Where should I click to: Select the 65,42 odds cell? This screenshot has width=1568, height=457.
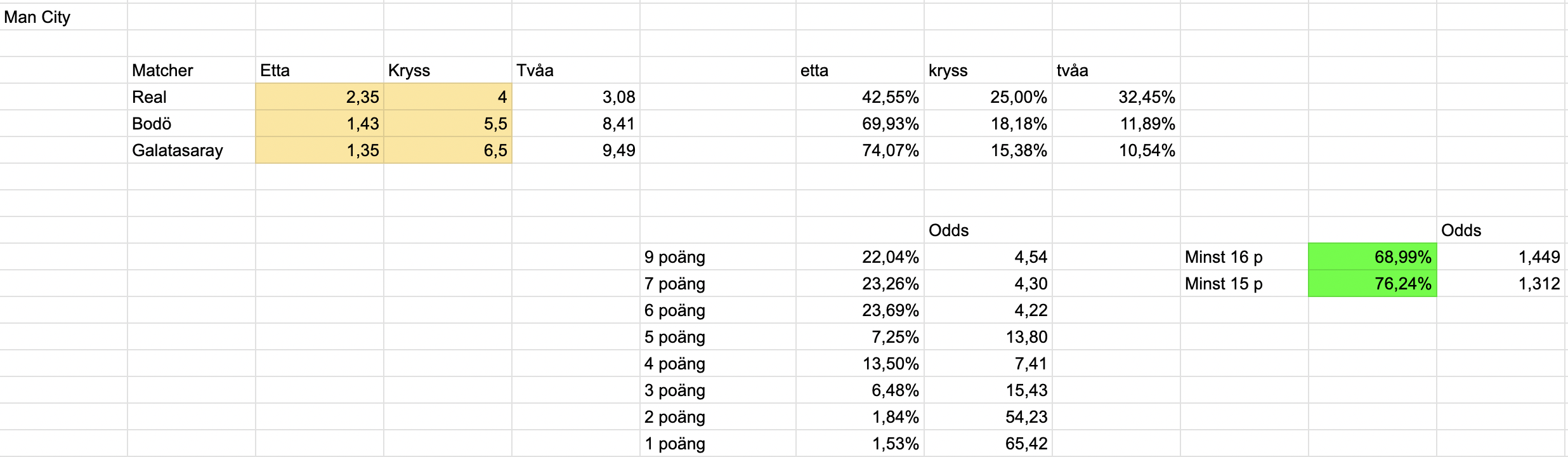pyautogui.click(x=988, y=444)
